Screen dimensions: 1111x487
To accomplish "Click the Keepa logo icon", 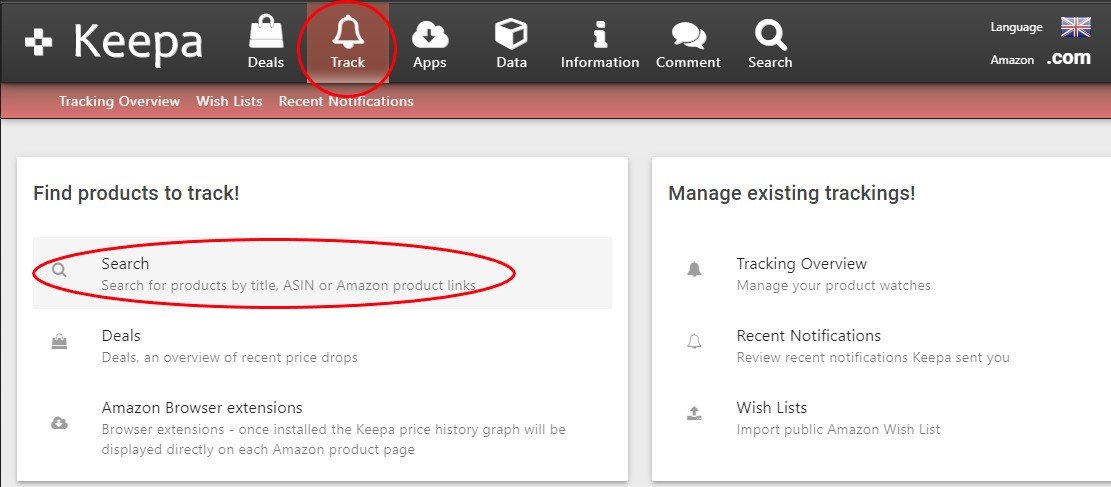I will click(x=39, y=43).
